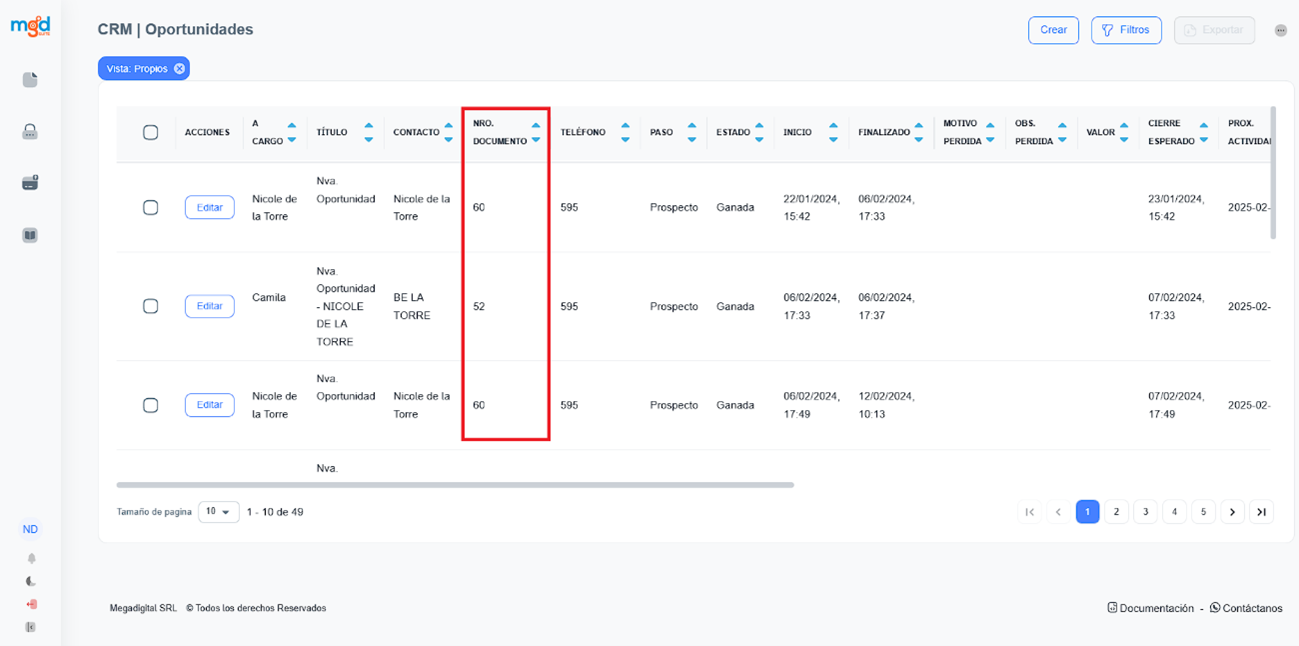The height and width of the screenshot is (646, 1299).
Task: Open the Filtros panel
Action: click(1126, 30)
